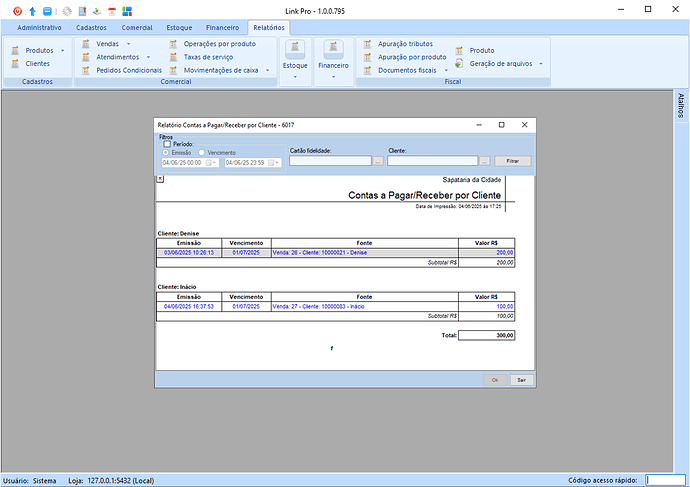This screenshot has height=487, width=690.
Task: Select the Emissão radio button
Action: pos(166,153)
